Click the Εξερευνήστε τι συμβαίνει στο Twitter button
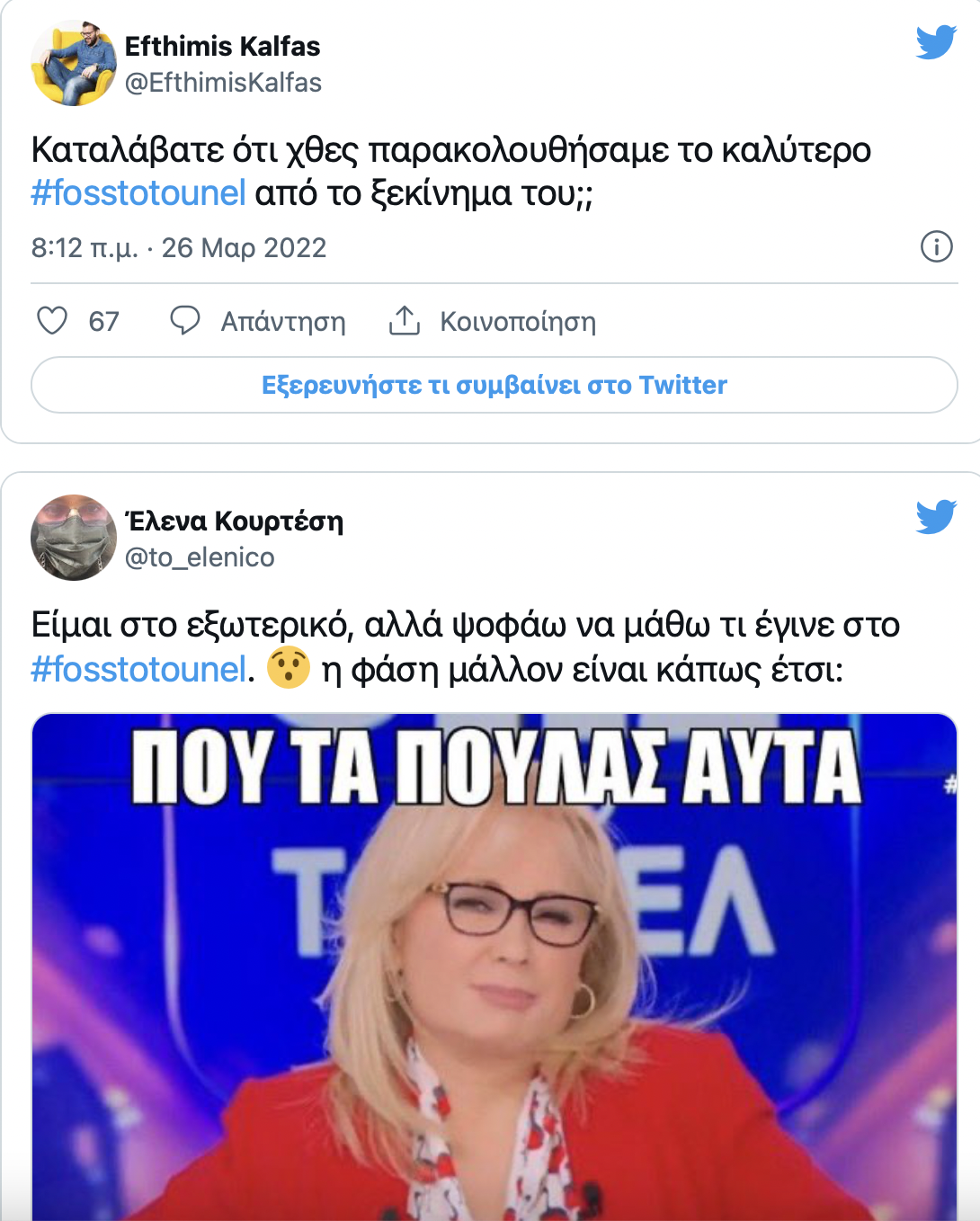This screenshot has width=980, height=1221. 494,385
